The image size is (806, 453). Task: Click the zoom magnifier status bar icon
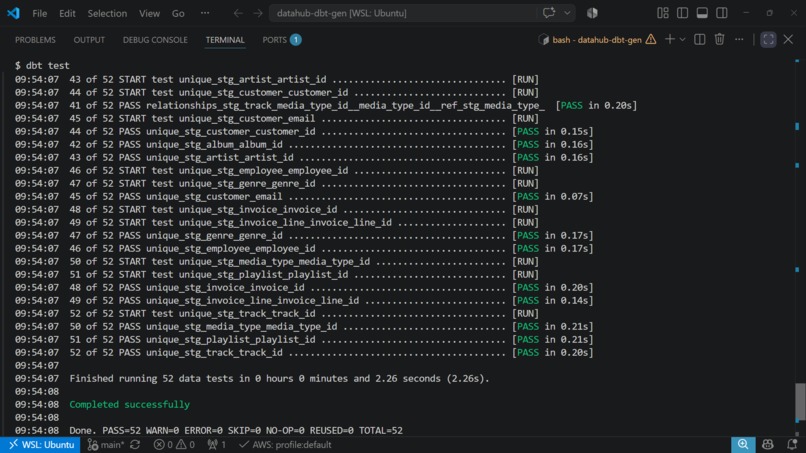tap(743, 445)
